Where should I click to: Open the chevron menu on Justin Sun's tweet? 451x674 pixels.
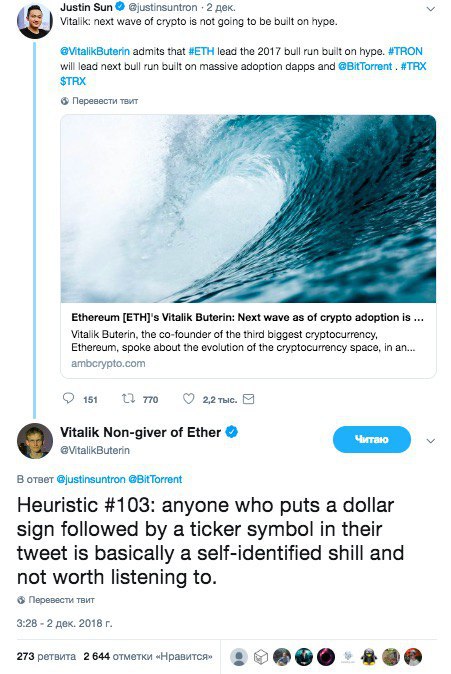click(x=430, y=9)
